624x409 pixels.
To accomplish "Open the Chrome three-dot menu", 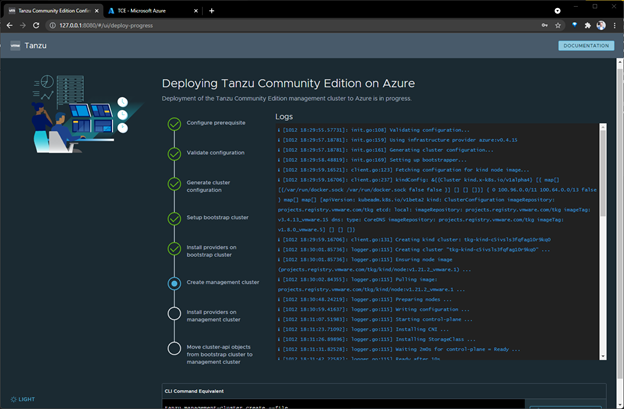I will click(615, 25).
